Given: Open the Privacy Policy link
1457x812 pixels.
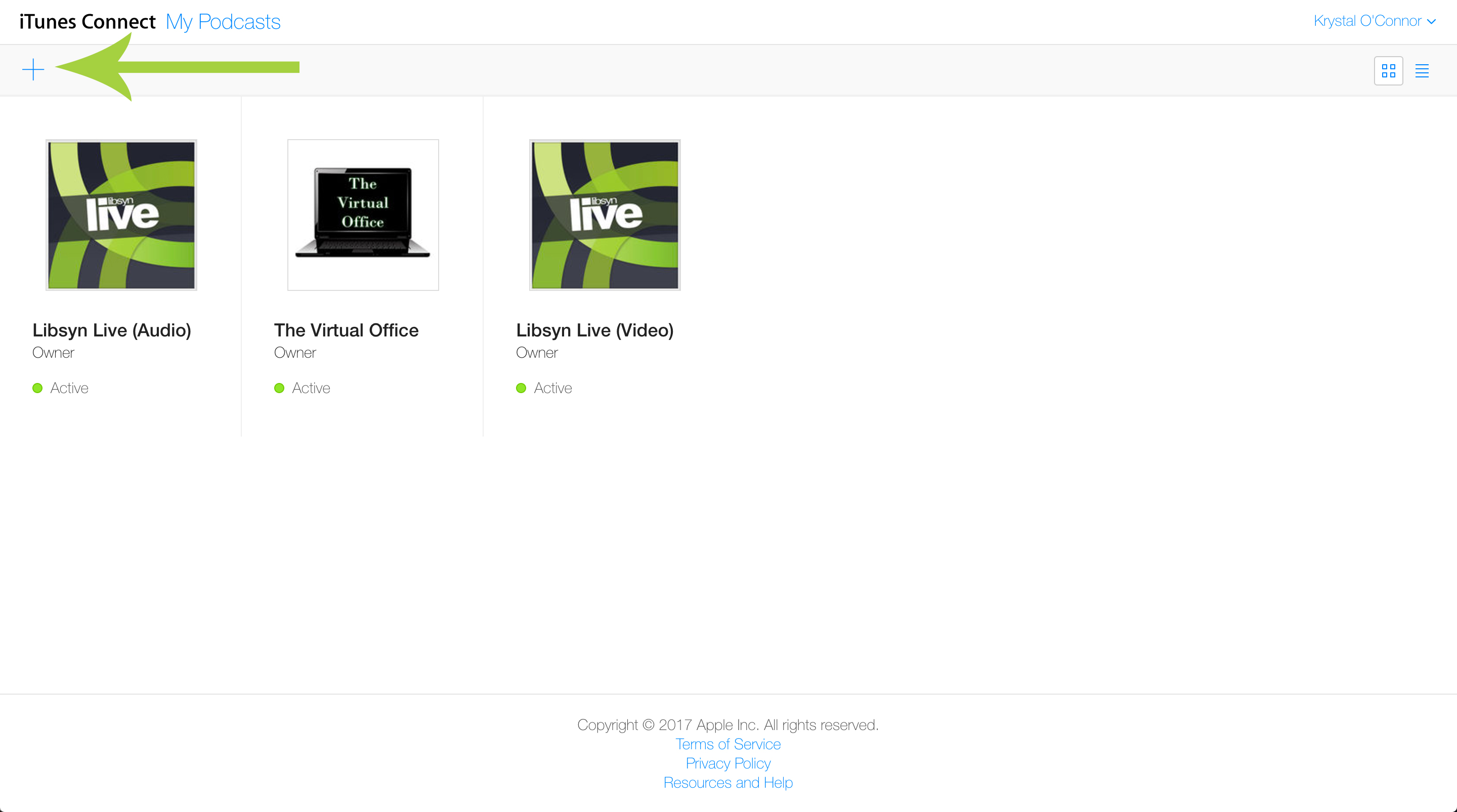Looking at the screenshot, I should 728,763.
